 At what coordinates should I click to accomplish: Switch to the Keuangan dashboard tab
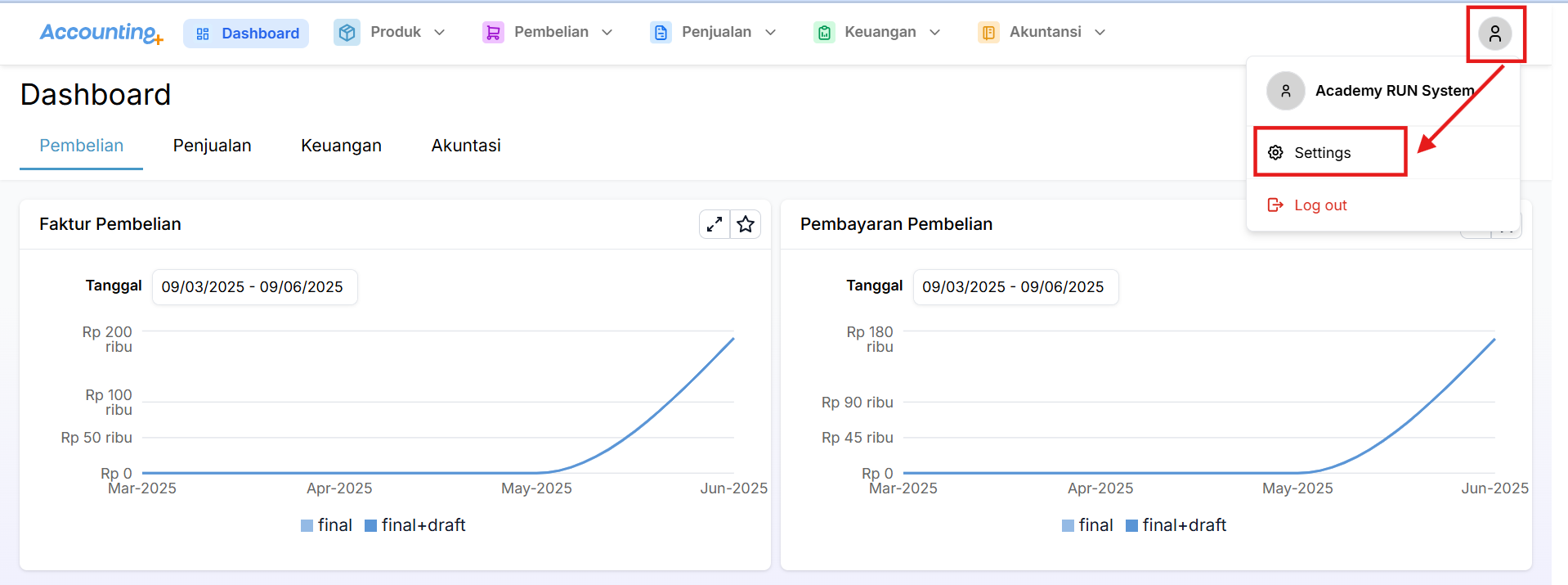[x=341, y=146]
